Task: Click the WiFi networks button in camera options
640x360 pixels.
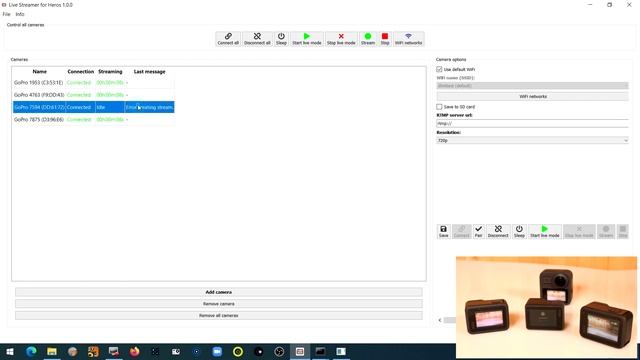Action: click(532, 96)
